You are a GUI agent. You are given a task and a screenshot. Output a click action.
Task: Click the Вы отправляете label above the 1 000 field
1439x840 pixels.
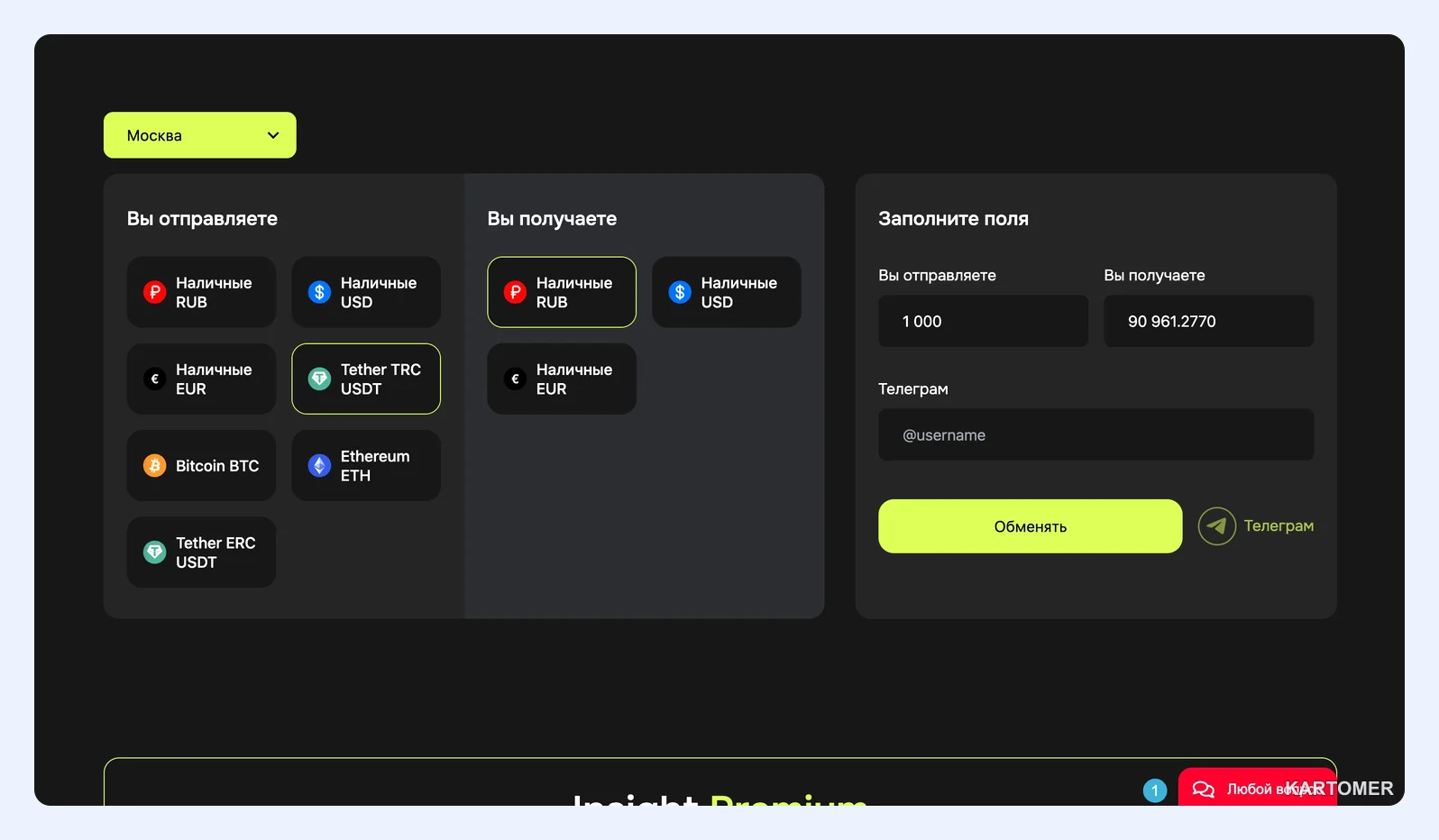tap(938, 276)
